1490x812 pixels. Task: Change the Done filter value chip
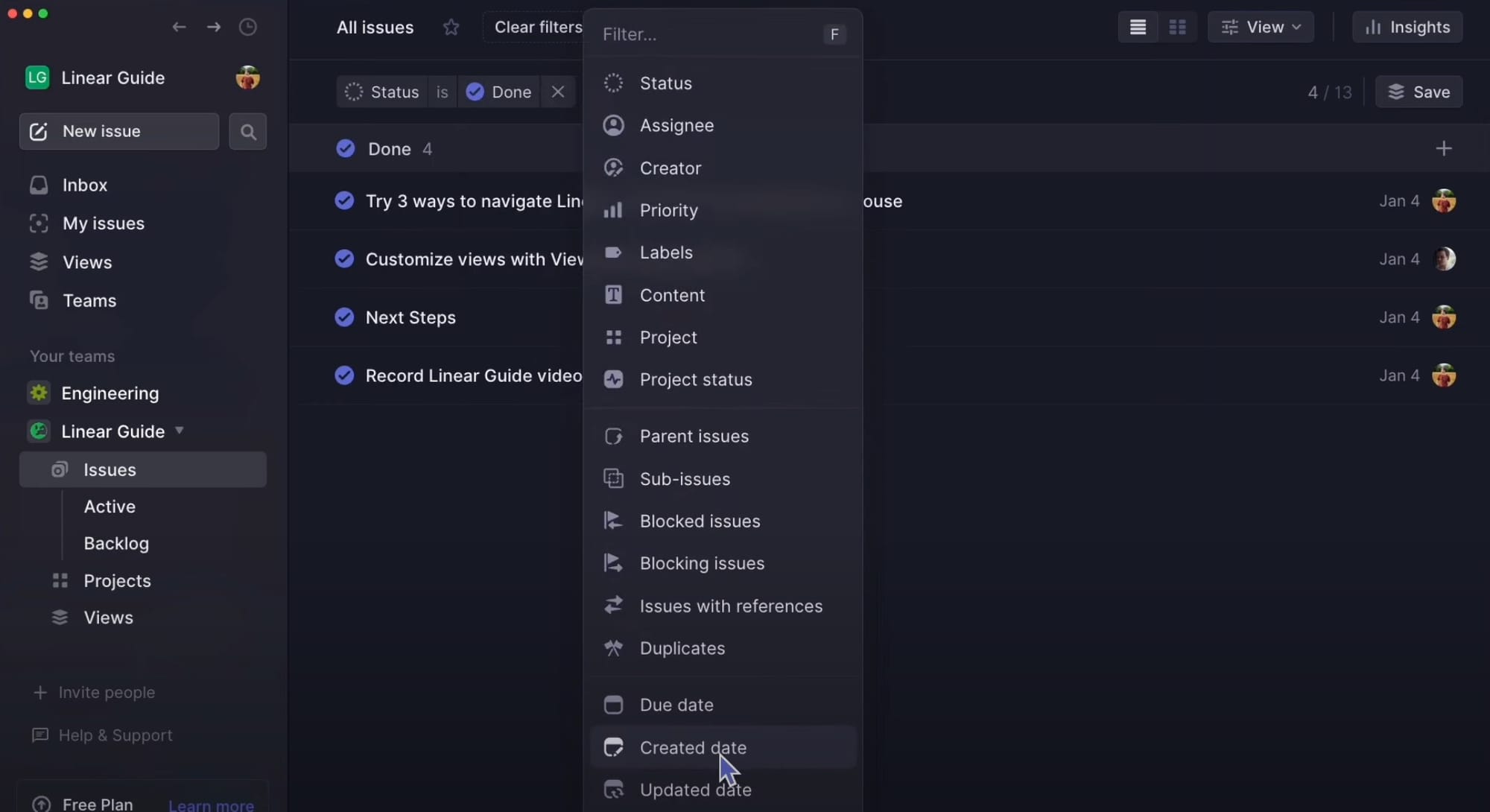click(x=499, y=92)
